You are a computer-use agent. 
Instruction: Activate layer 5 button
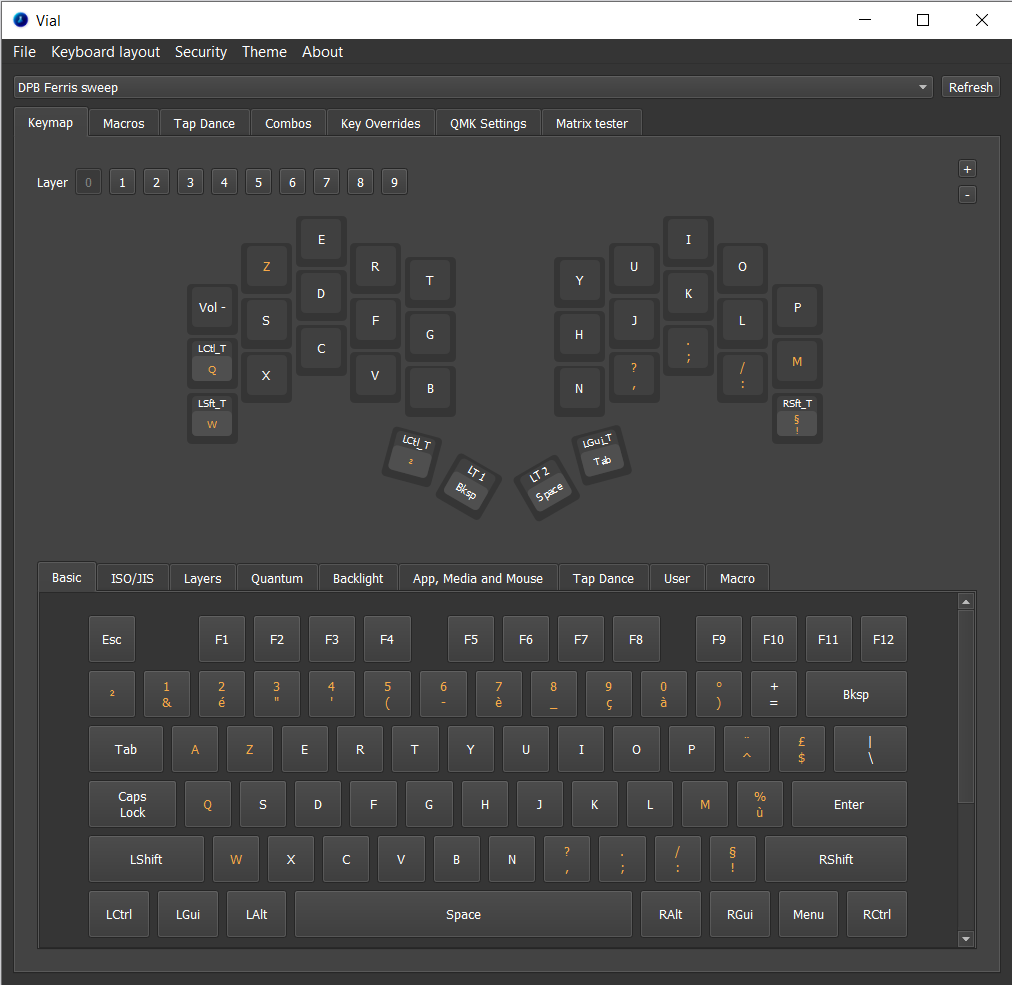coord(258,182)
